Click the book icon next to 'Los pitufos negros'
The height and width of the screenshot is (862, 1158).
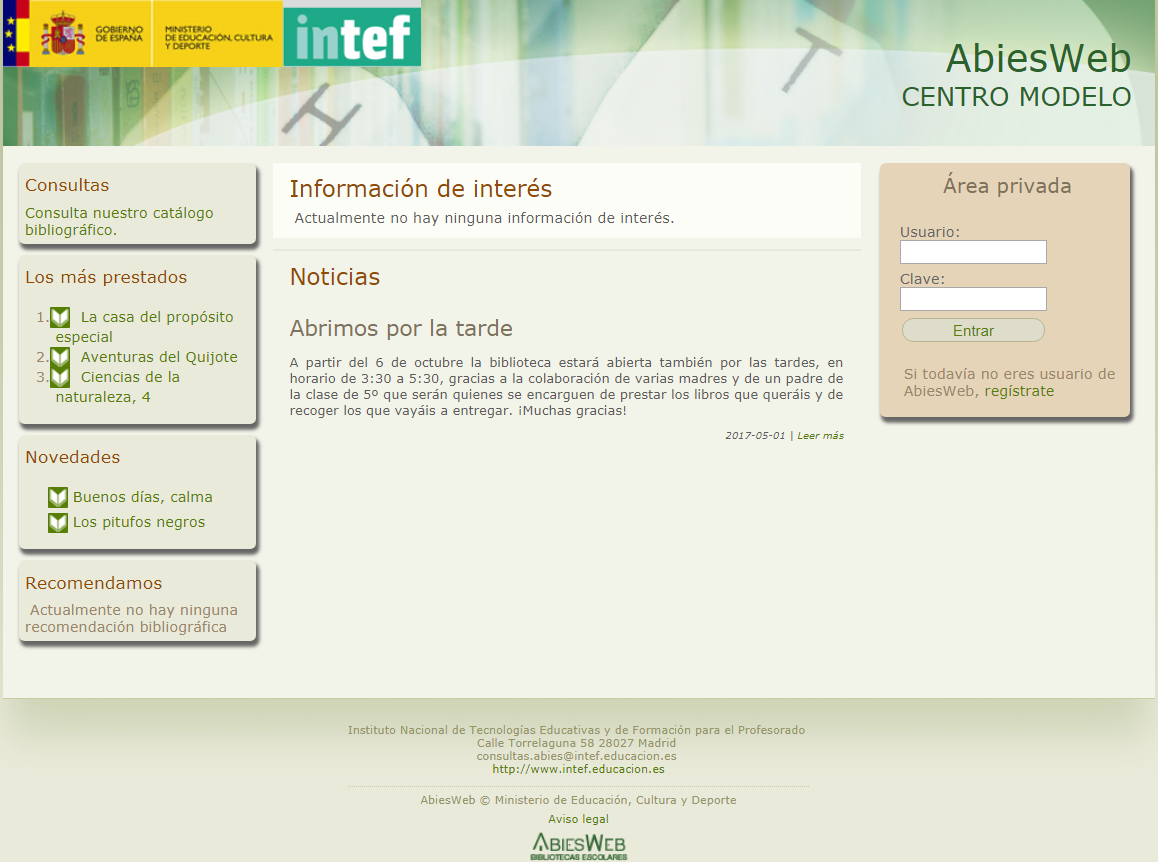click(x=57, y=521)
